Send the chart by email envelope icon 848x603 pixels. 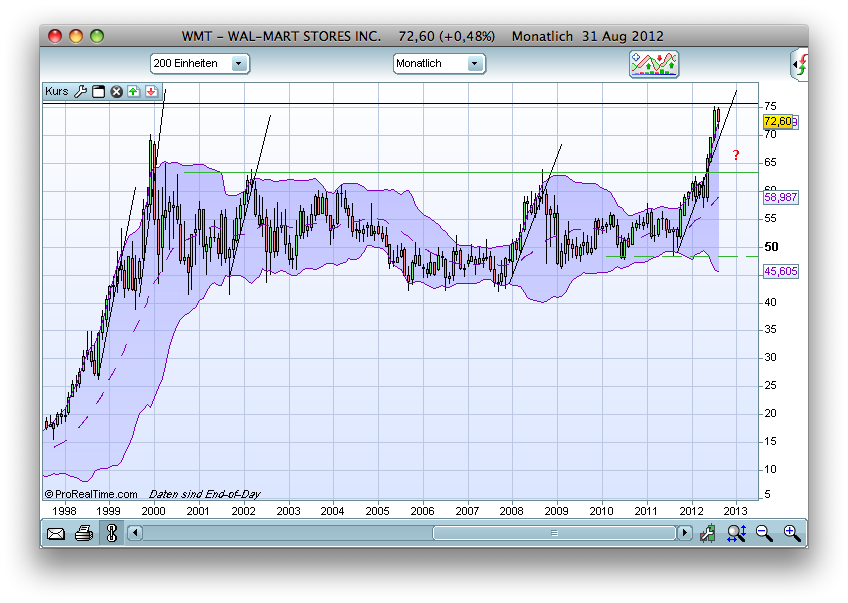(56, 534)
